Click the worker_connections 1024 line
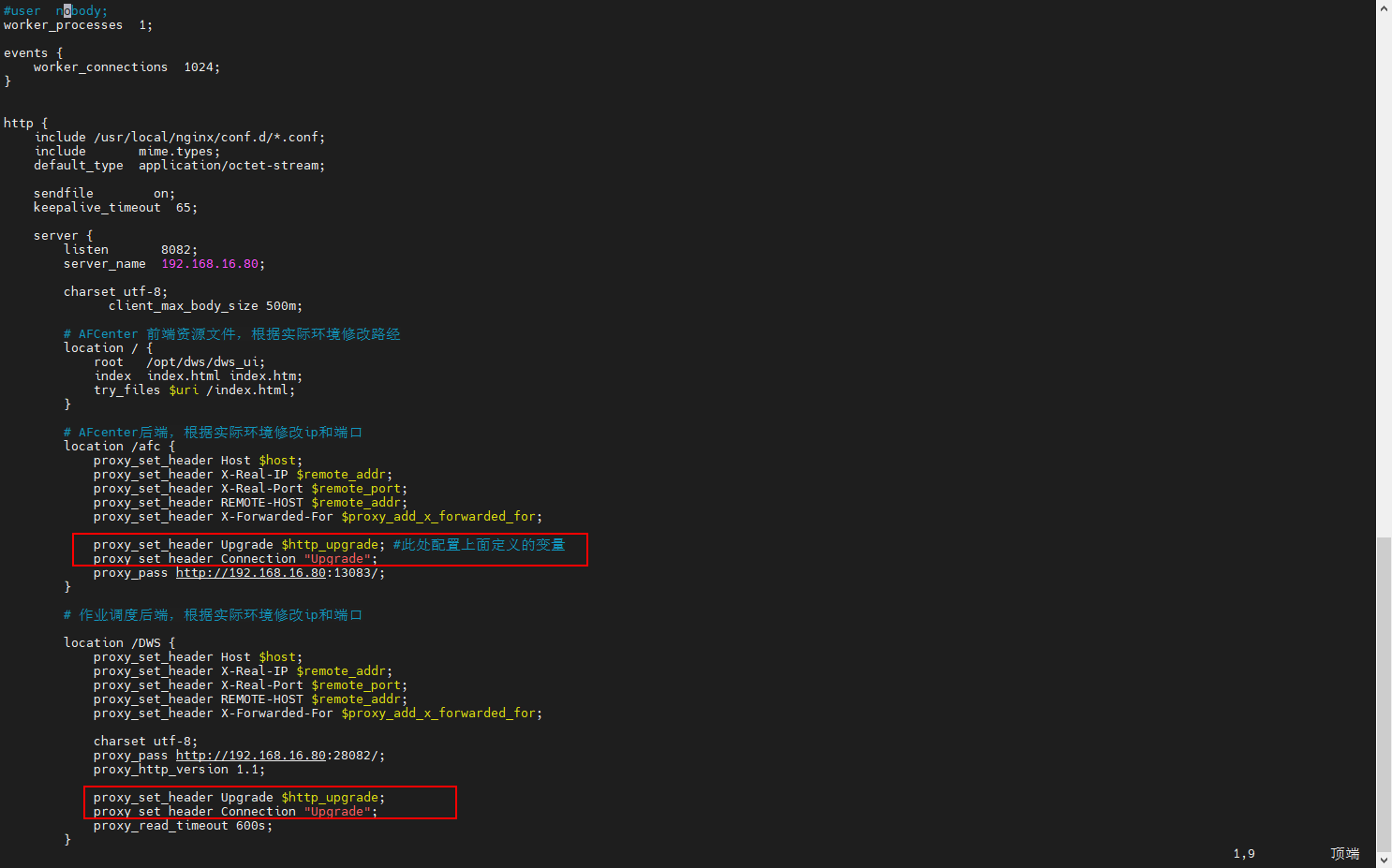 pyautogui.click(x=126, y=67)
